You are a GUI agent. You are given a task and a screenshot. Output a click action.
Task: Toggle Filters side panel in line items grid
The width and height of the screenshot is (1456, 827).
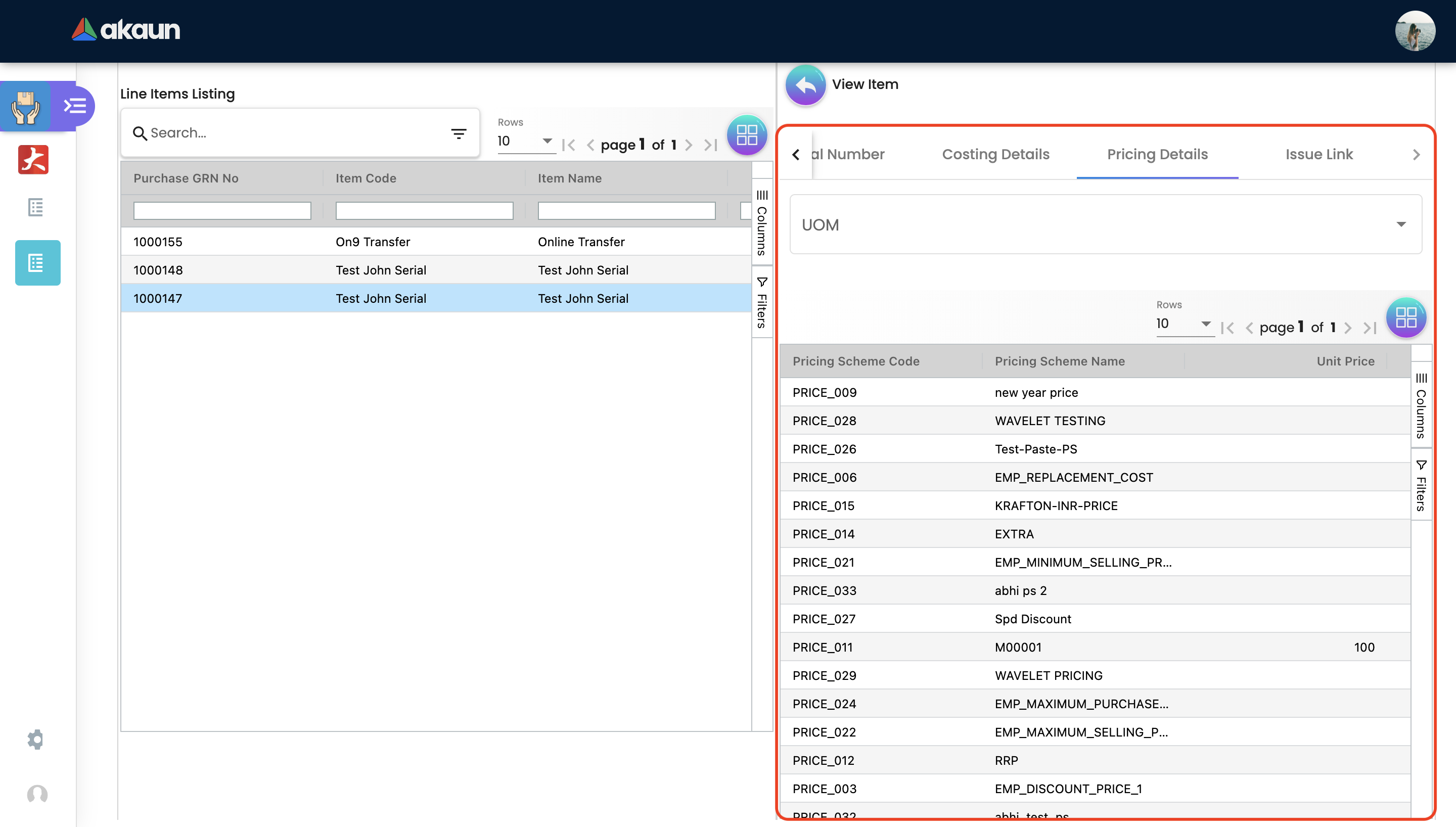tap(762, 303)
